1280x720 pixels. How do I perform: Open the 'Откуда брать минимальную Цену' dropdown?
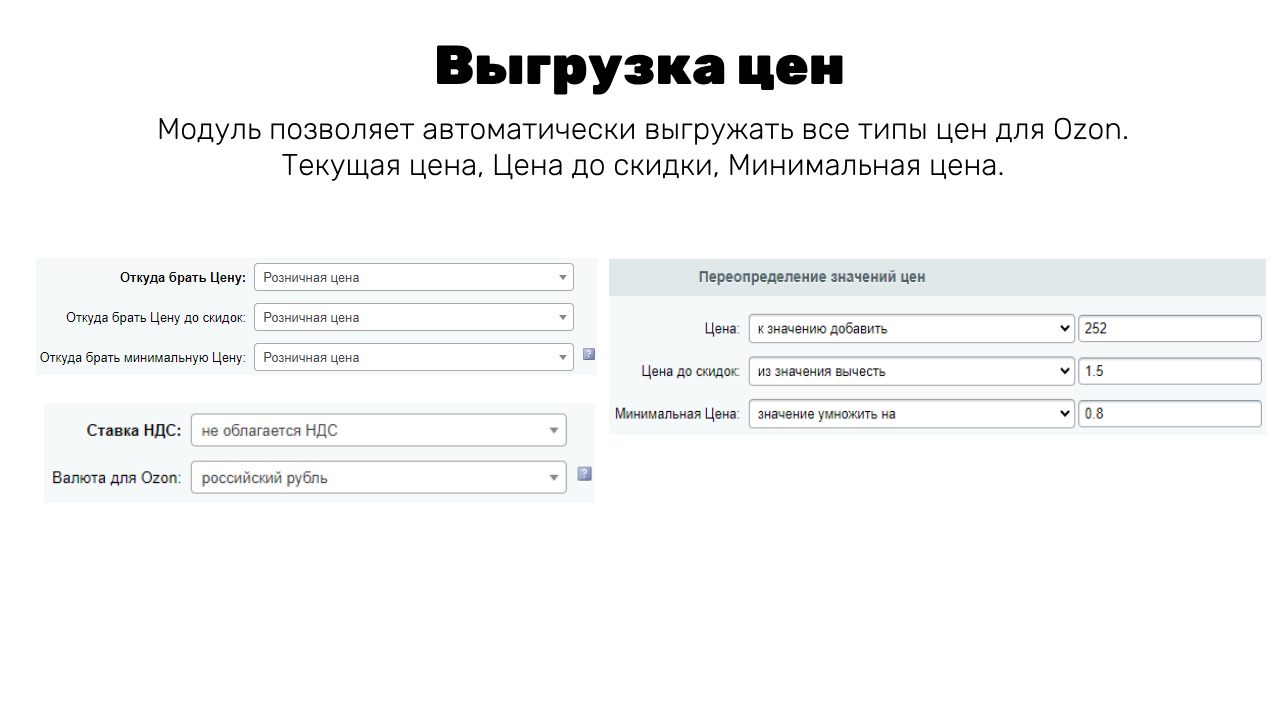[x=413, y=358]
